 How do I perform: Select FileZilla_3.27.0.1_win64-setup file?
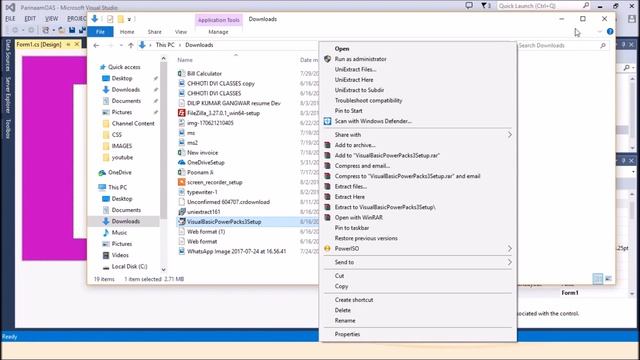click(x=223, y=113)
